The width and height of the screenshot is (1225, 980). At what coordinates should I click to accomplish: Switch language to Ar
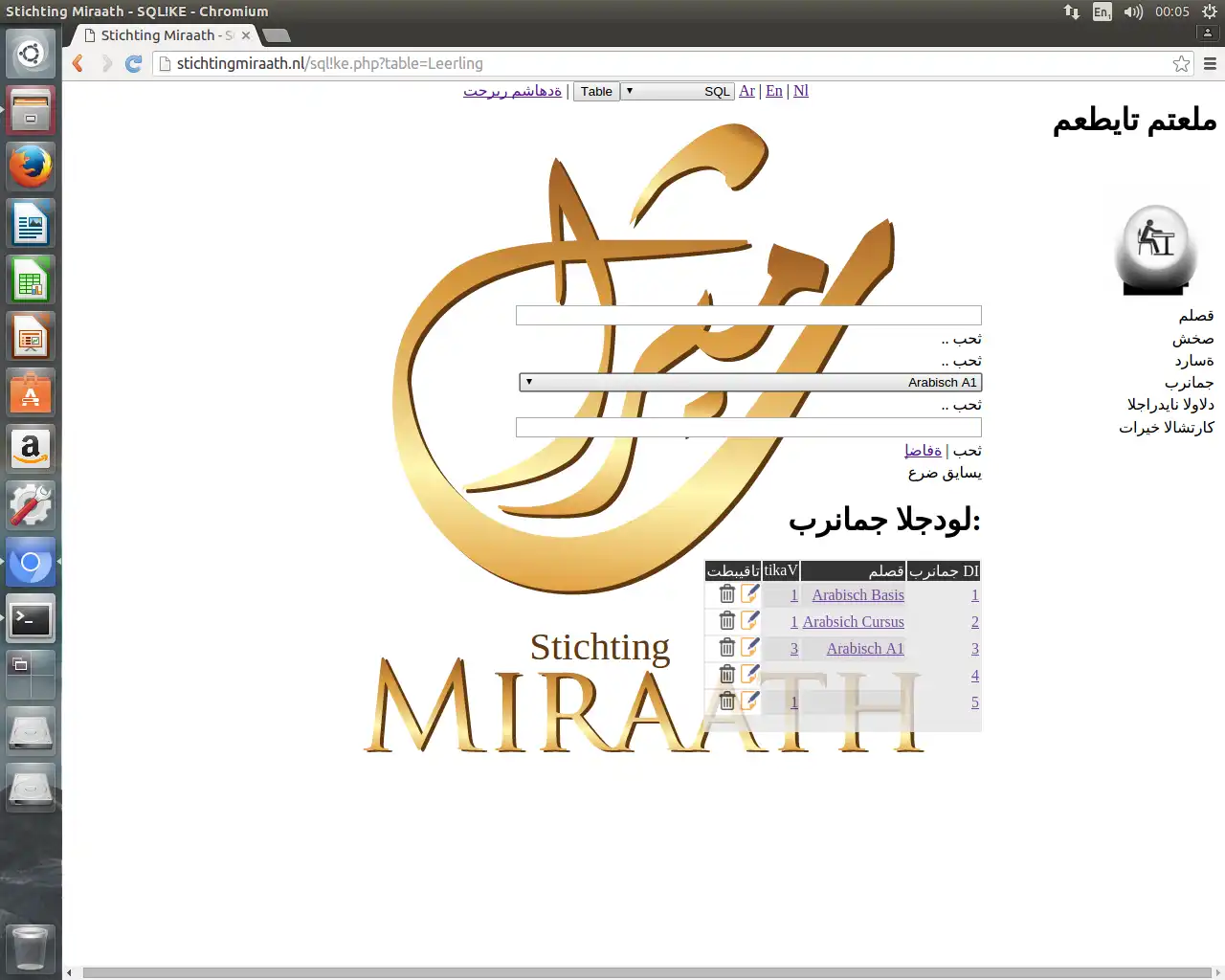tap(747, 91)
